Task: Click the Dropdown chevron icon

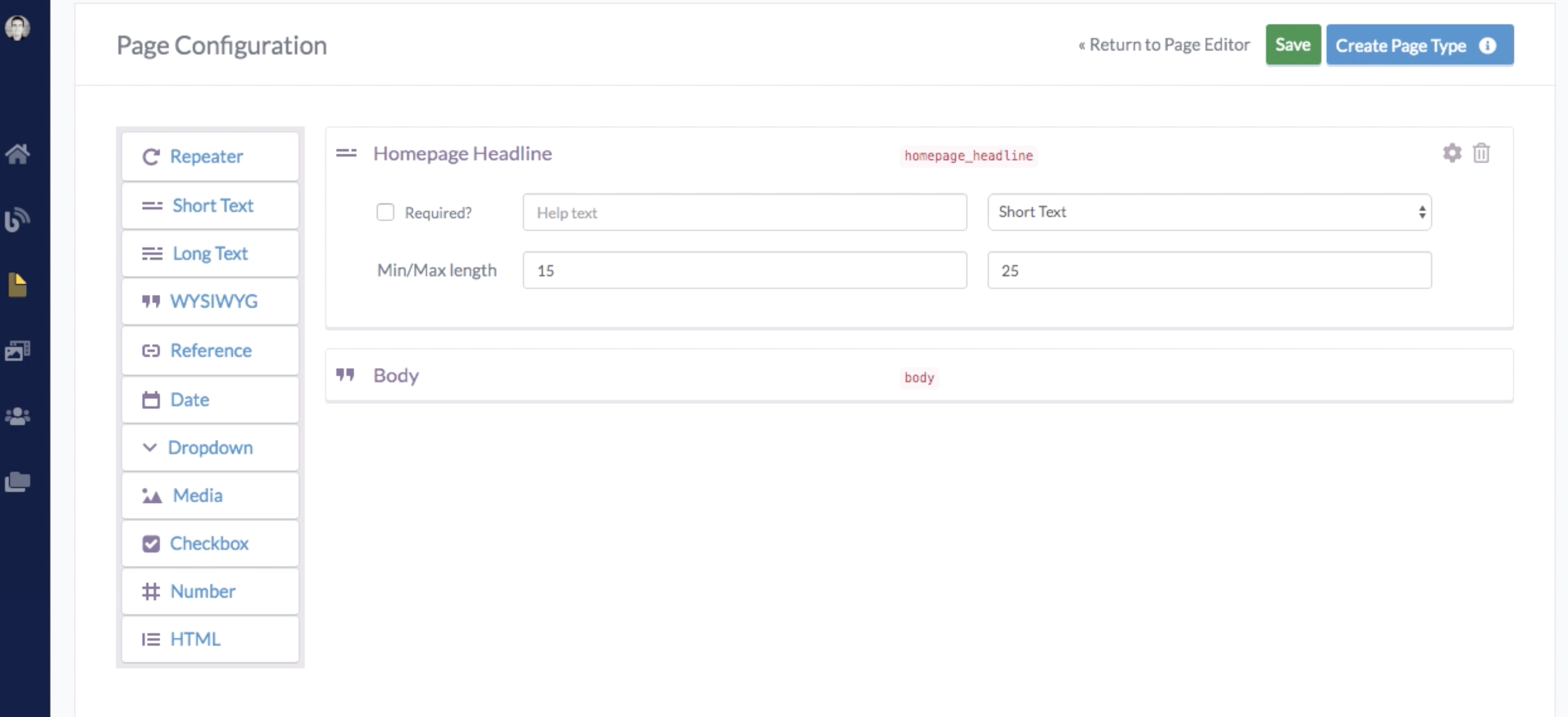Action: pos(150,448)
